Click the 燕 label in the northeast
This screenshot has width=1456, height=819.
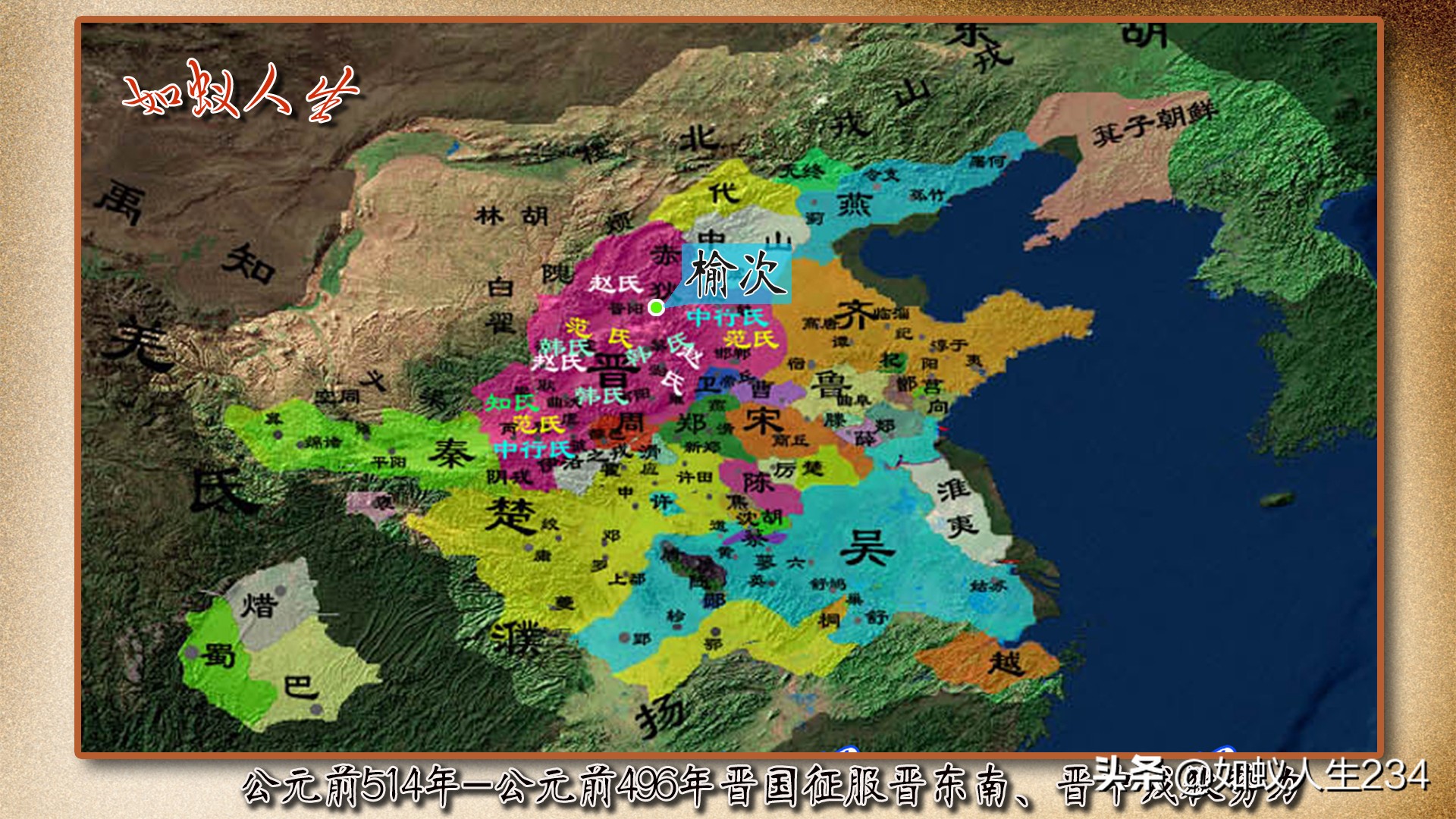click(x=854, y=205)
